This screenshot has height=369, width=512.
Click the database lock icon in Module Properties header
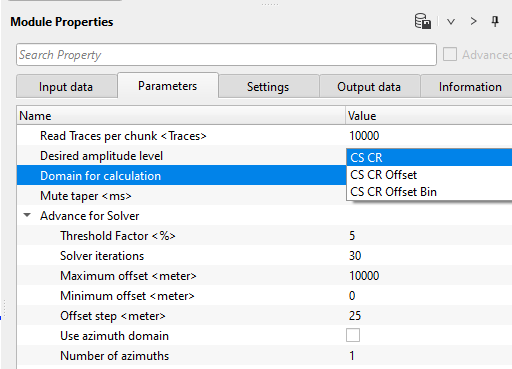coord(423,21)
